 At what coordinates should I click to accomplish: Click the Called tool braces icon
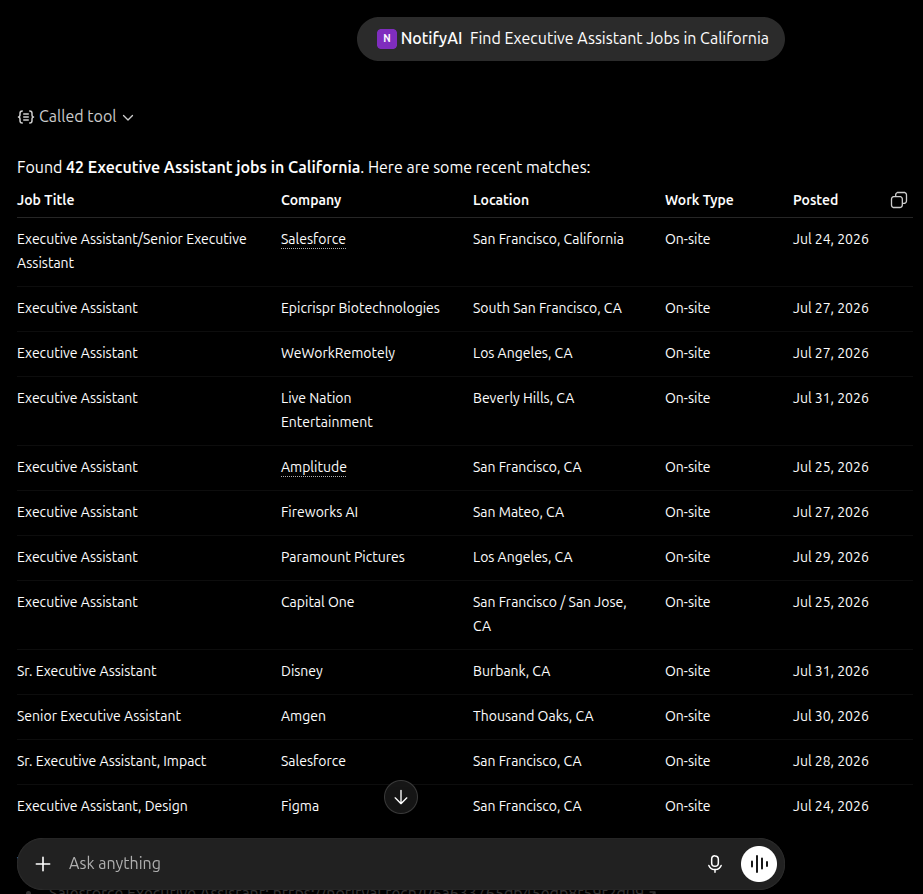point(25,117)
